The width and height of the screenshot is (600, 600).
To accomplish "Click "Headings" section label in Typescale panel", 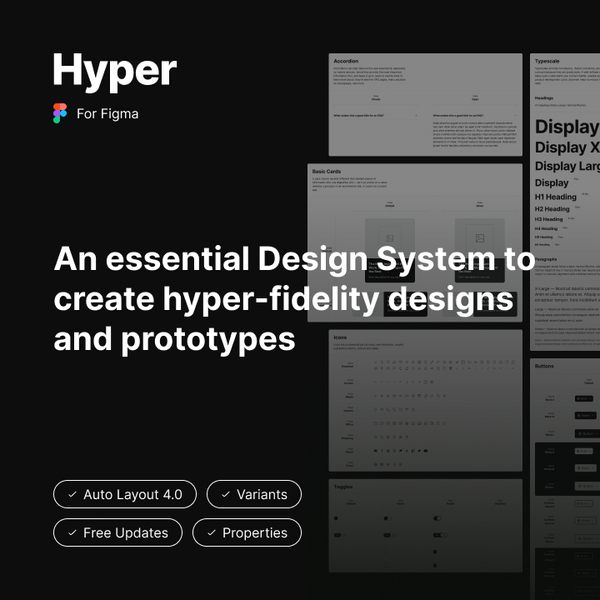I will [544, 98].
